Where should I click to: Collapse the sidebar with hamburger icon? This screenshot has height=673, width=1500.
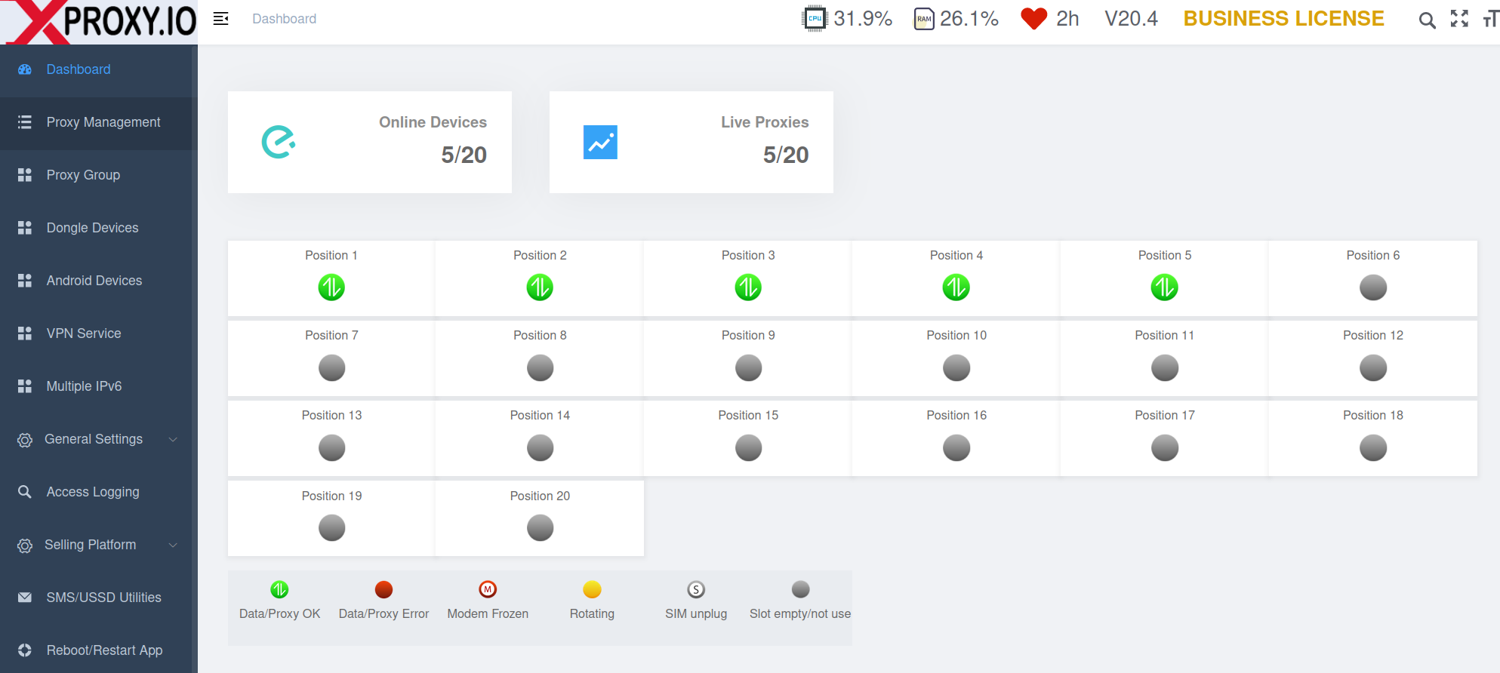pos(221,19)
